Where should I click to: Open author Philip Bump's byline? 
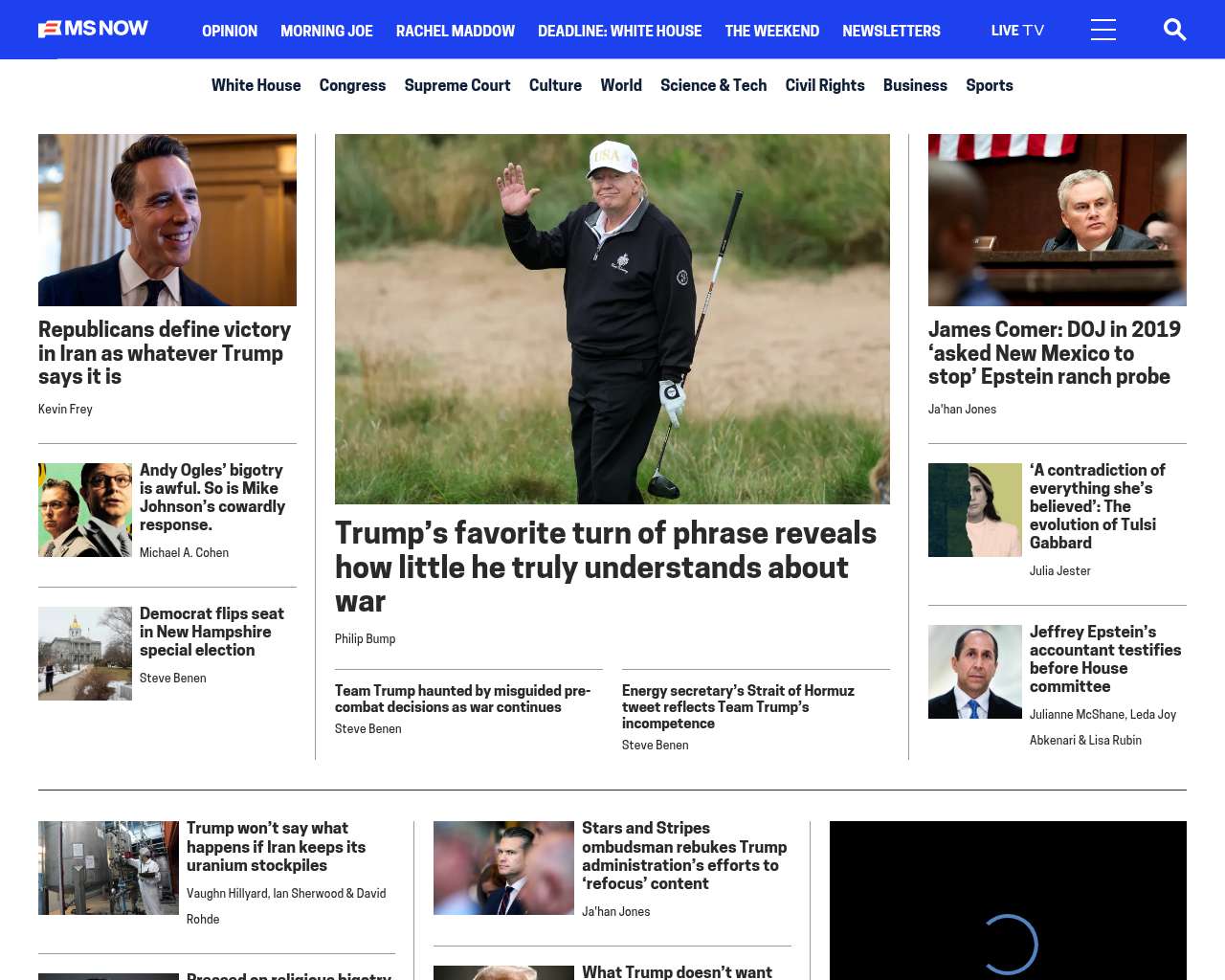[x=365, y=639]
